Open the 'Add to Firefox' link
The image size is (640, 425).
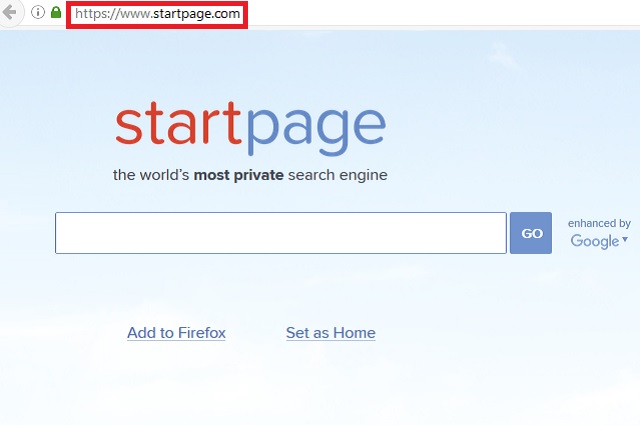click(176, 333)
